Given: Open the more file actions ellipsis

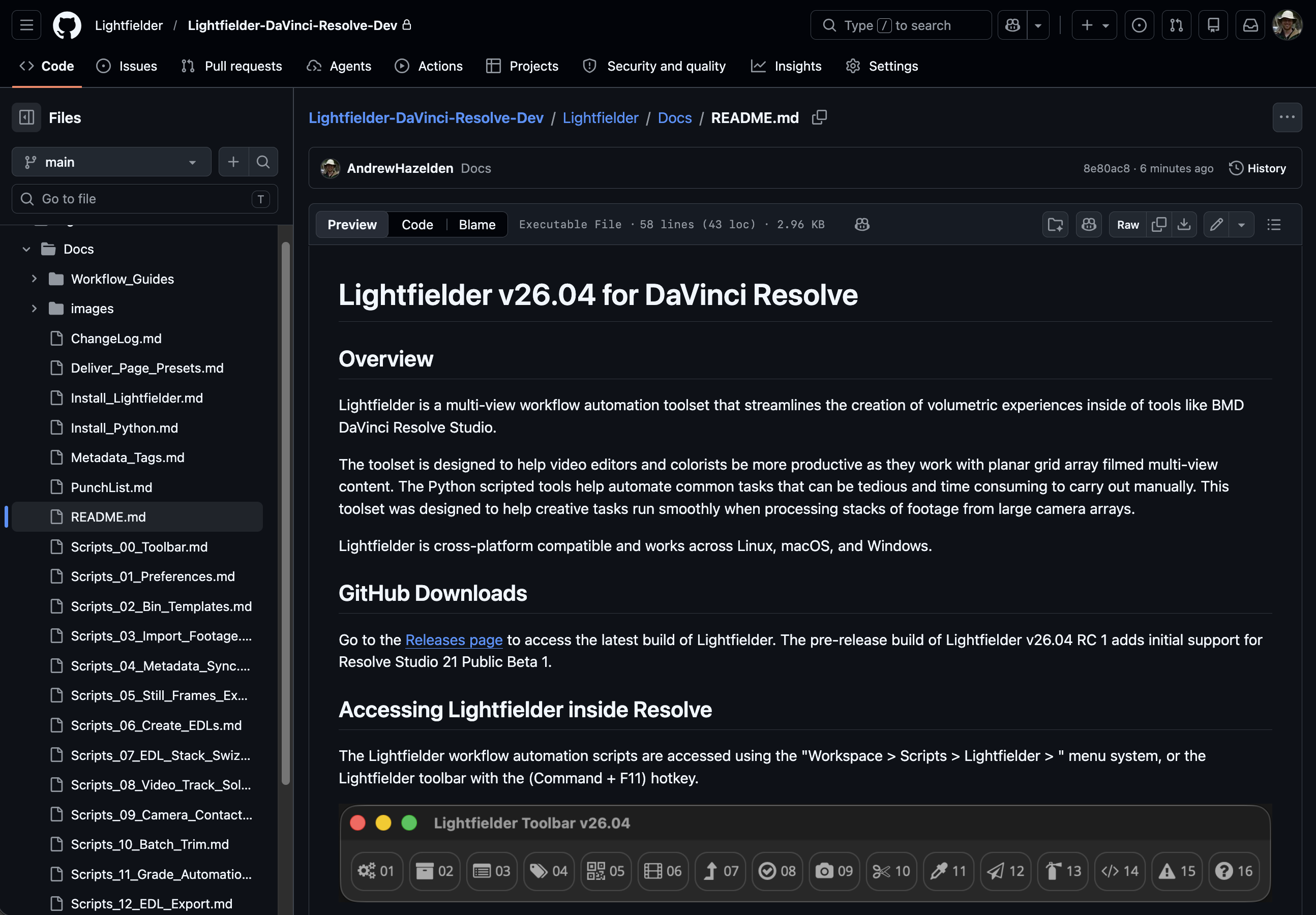Looking at the screenshot, I should (x=1287, y=117).
